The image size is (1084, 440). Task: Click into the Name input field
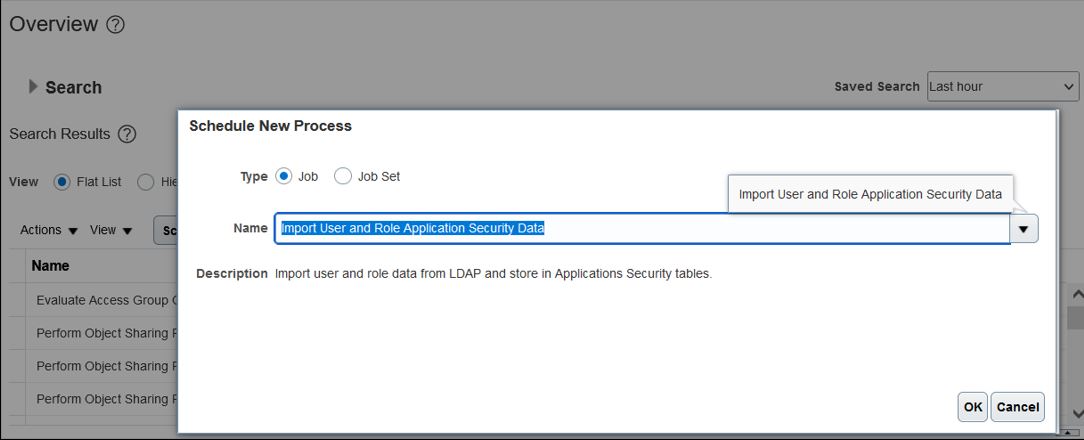tap(642, 228)
